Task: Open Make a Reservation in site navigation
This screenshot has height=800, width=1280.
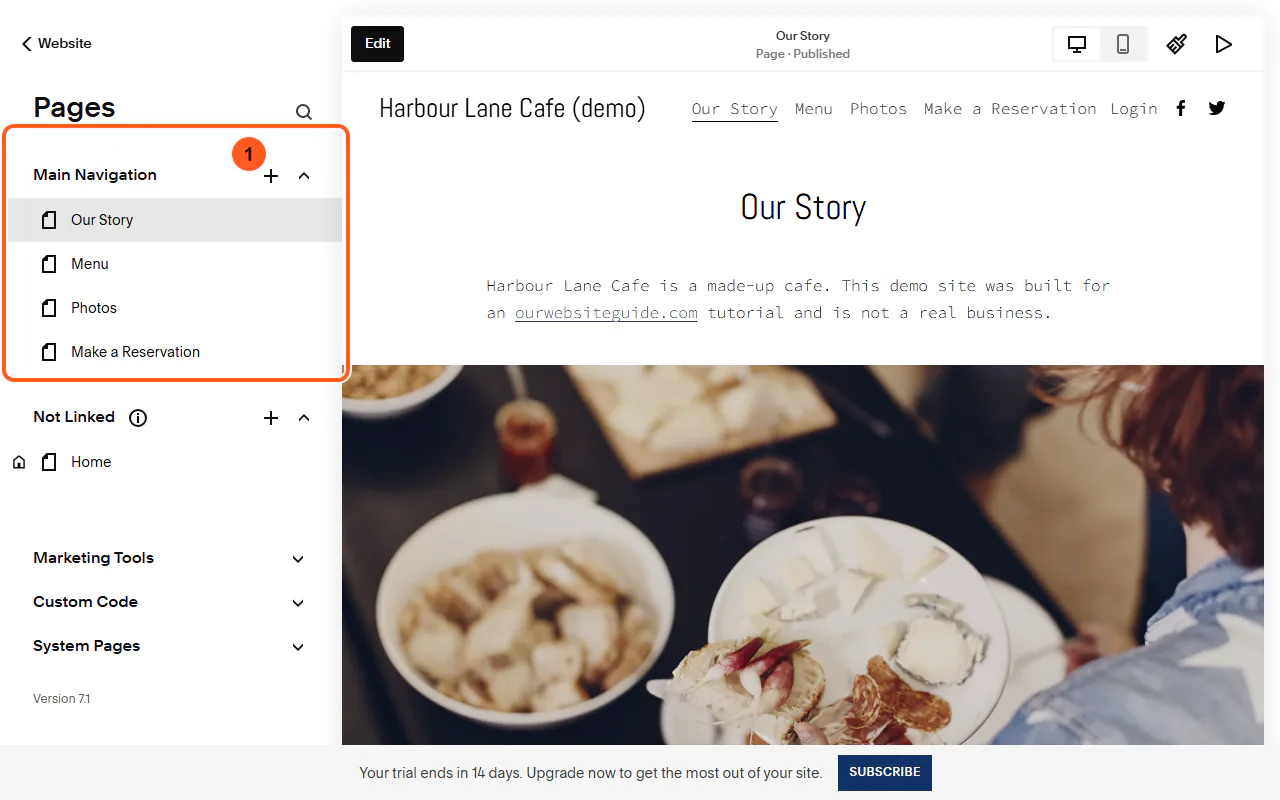Action: pyautogui.click(x=1010, y=109)
